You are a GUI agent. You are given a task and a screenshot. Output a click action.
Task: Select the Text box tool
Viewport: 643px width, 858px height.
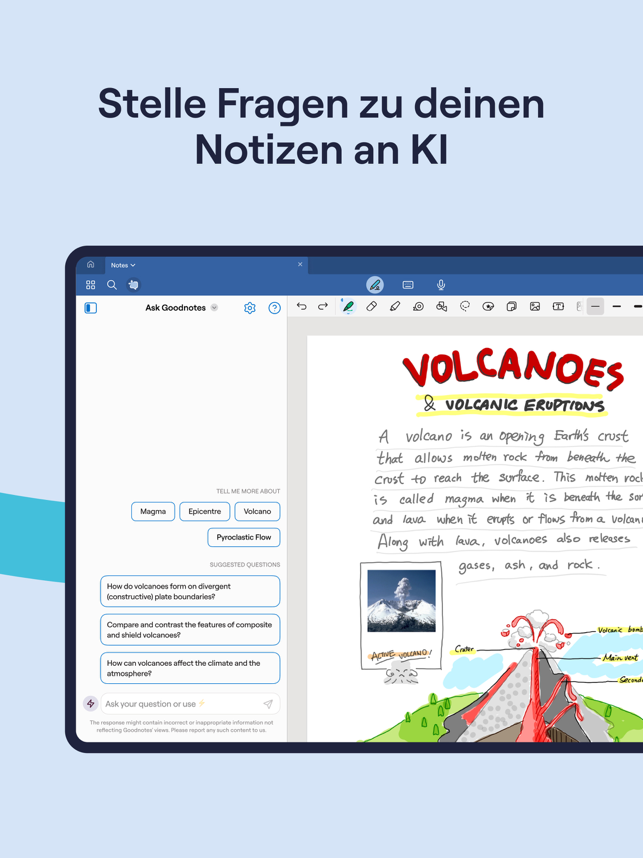point(558,306)
